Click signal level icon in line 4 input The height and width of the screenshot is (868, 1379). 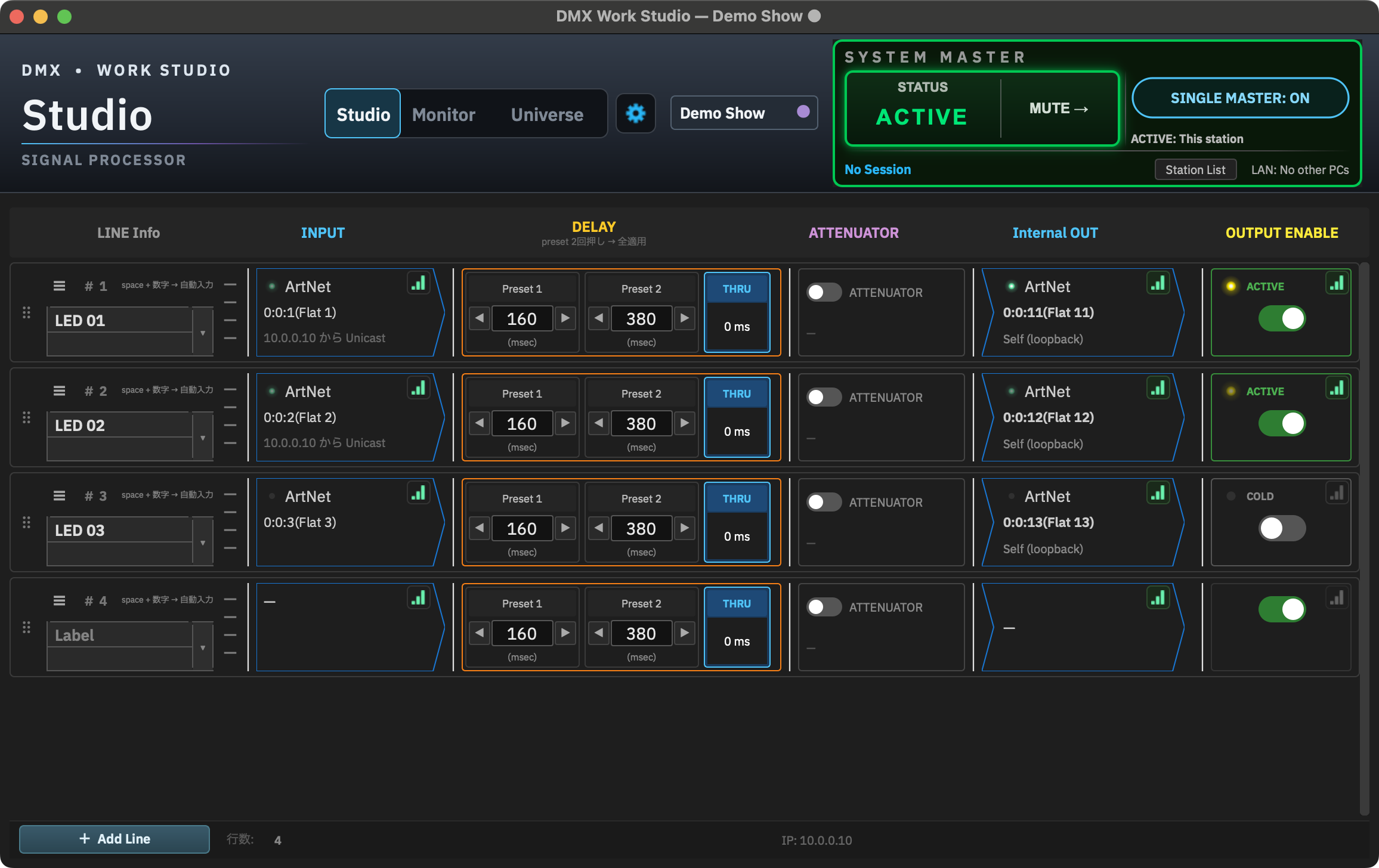point(419,598)
